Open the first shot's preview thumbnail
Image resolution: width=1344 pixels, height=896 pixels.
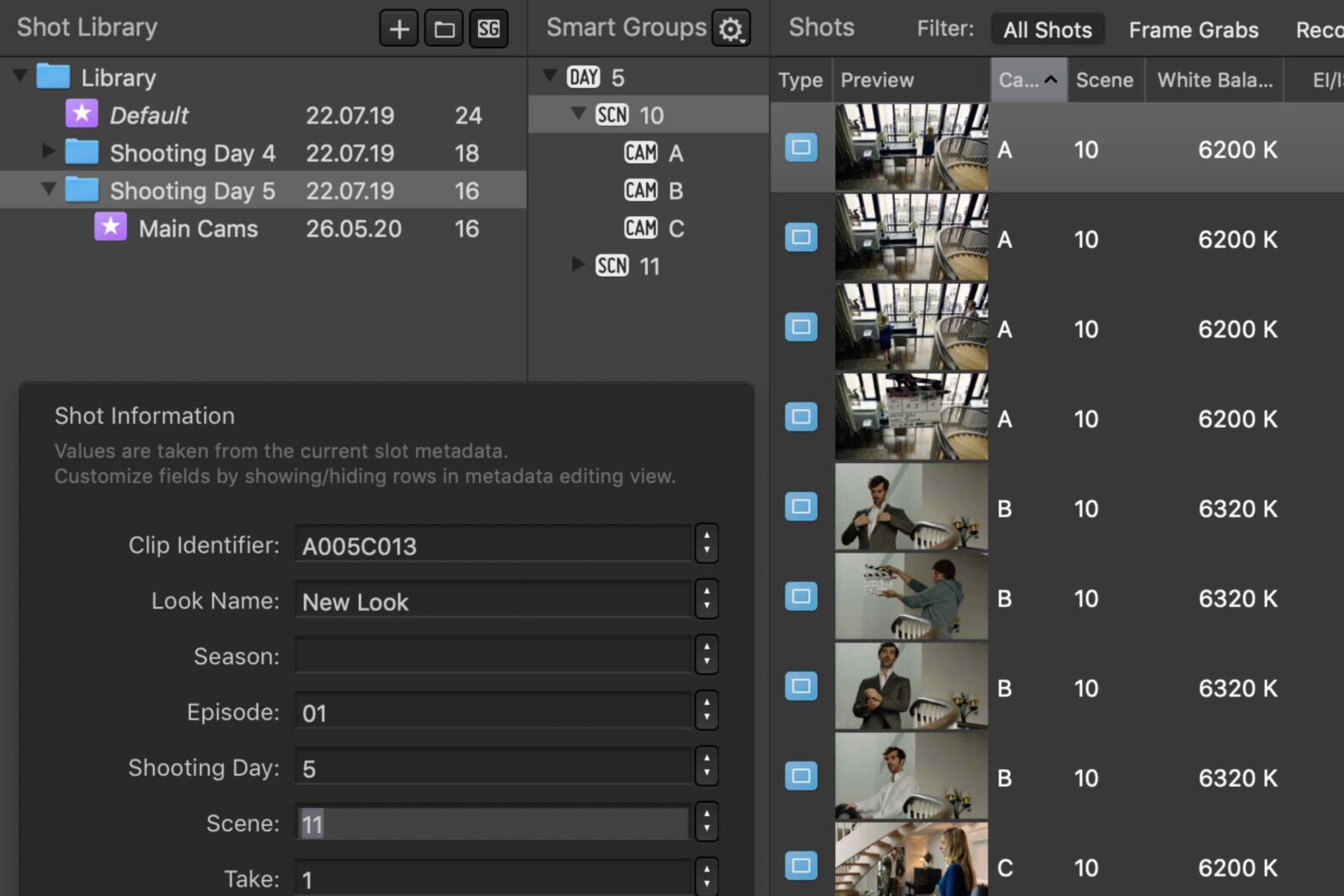(911, 148)
